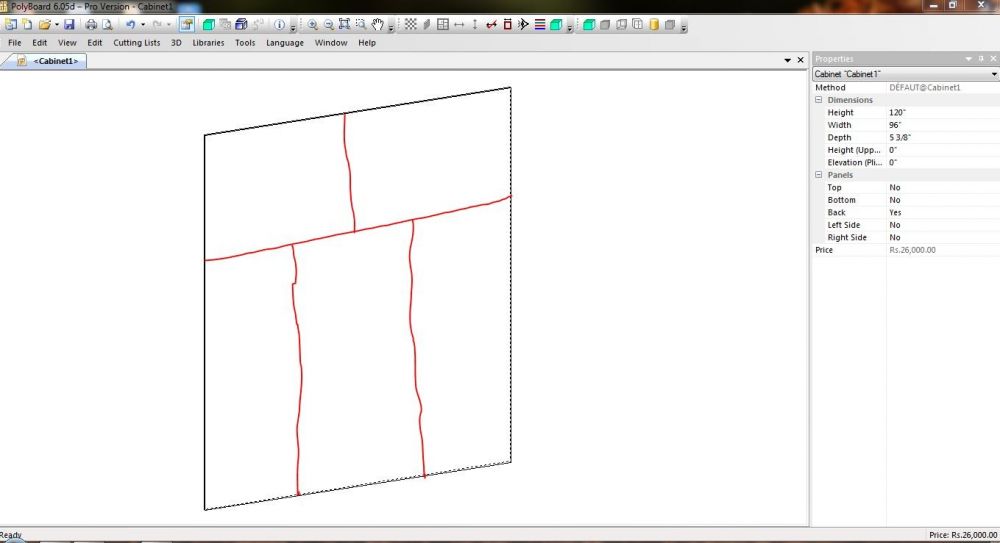
Task: Click the green solid view box icon
Action: [x=589, y=24]
